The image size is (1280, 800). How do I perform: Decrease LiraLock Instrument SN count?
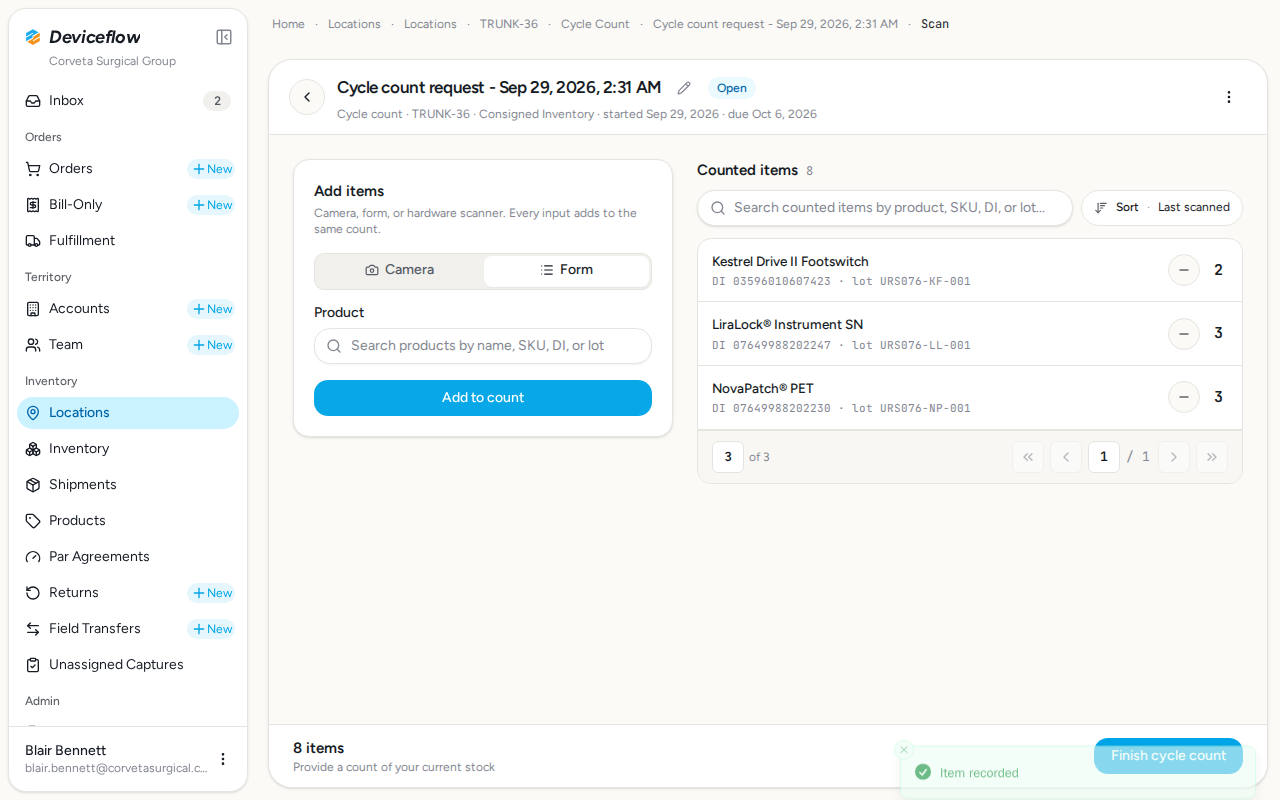coord(1184,333)
